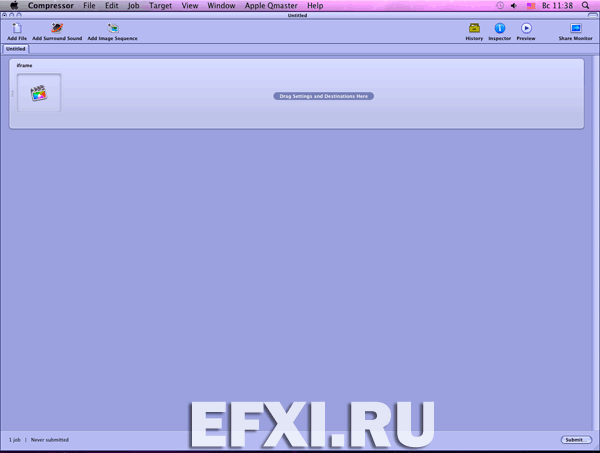600x453 pixels.
Task: Open the Apple Qmaster menu
Action: tap(271, 6)
